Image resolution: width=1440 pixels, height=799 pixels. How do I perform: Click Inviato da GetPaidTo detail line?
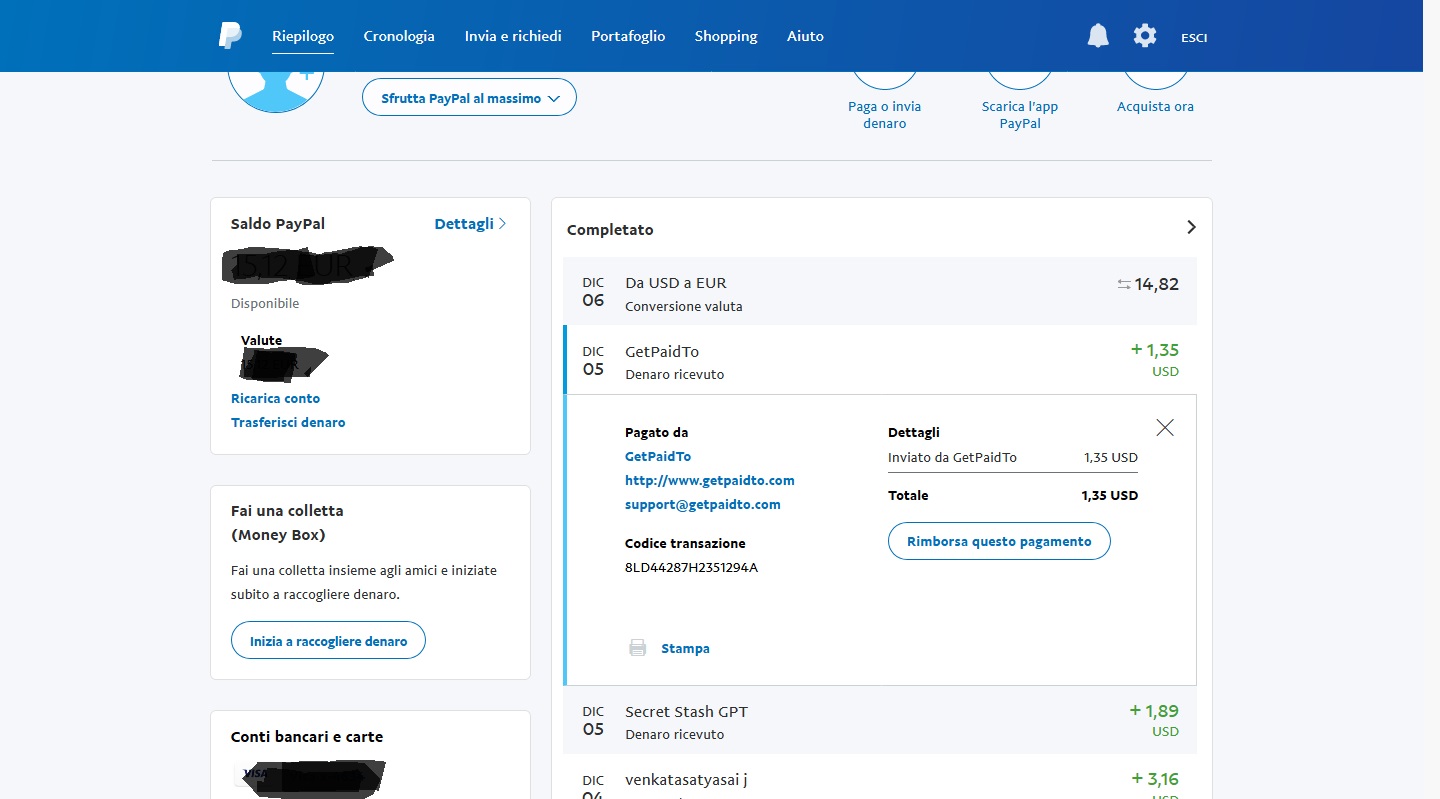(1013, 457)
